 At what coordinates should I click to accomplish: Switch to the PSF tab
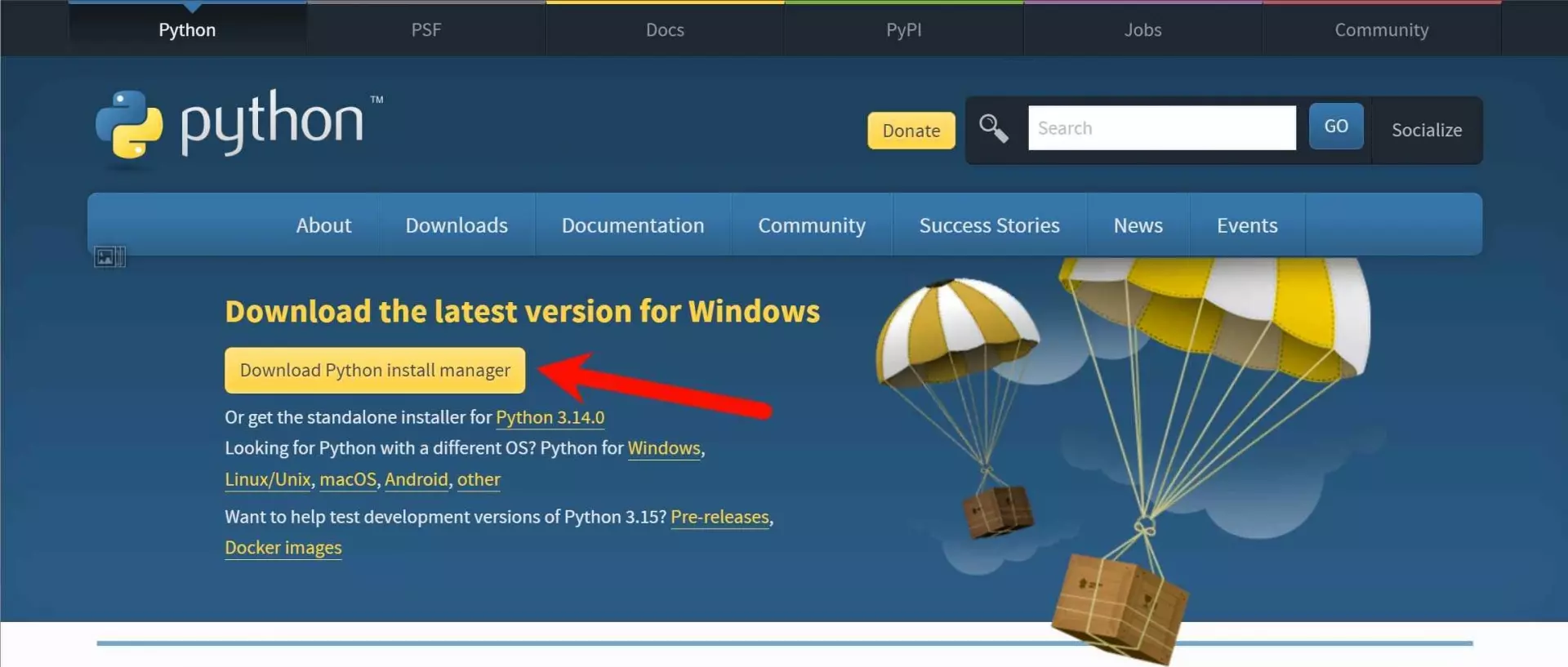[x=426, y=29]
